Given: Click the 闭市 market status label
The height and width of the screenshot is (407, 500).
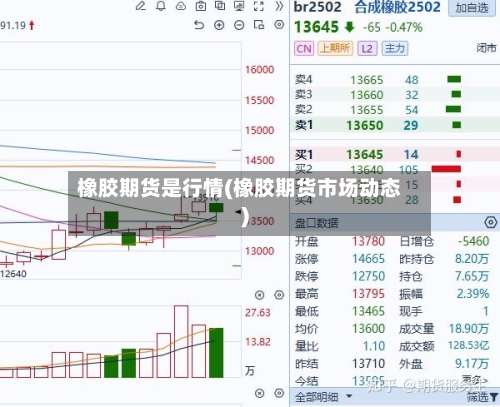Looking at the screenshot, I should pos(486,48).
